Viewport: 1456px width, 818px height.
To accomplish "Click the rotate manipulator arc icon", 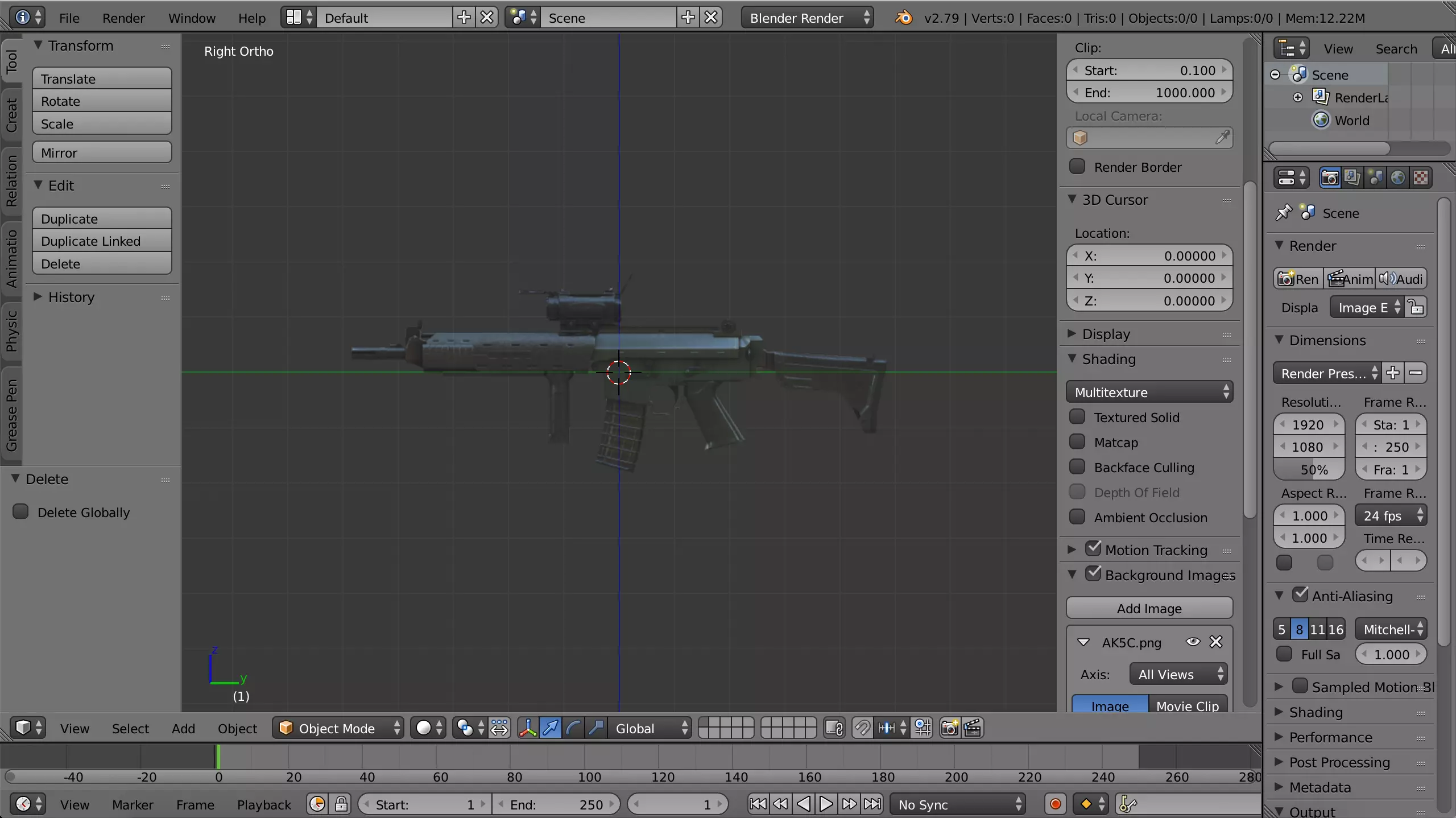I will (573, 728).
